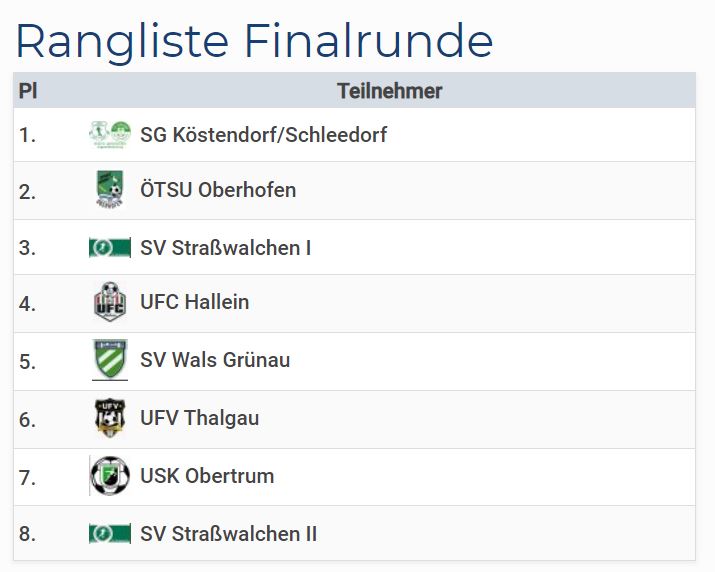Click the ÖTSU Oberhofen crest icon

pyautogui.click(x=110, y=190)
